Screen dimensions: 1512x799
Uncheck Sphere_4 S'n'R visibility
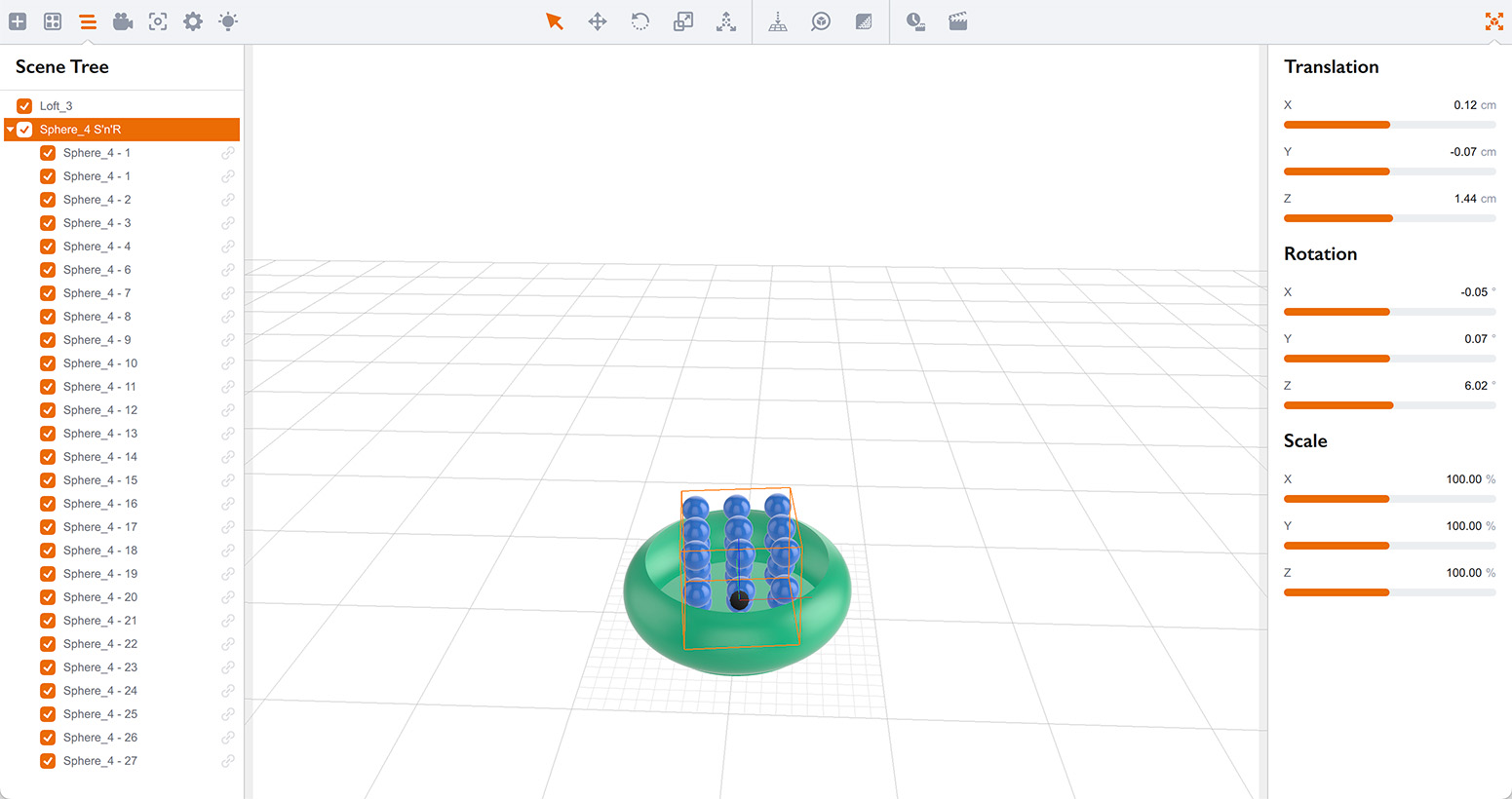pos(24,129)
